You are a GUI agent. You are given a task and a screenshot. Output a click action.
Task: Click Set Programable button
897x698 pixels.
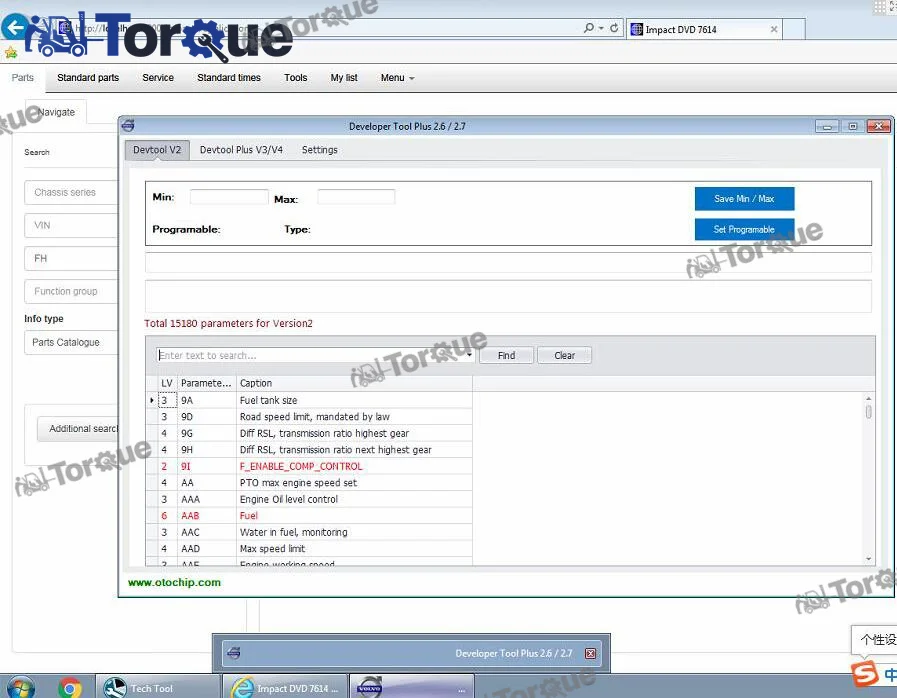pos(744,229)
